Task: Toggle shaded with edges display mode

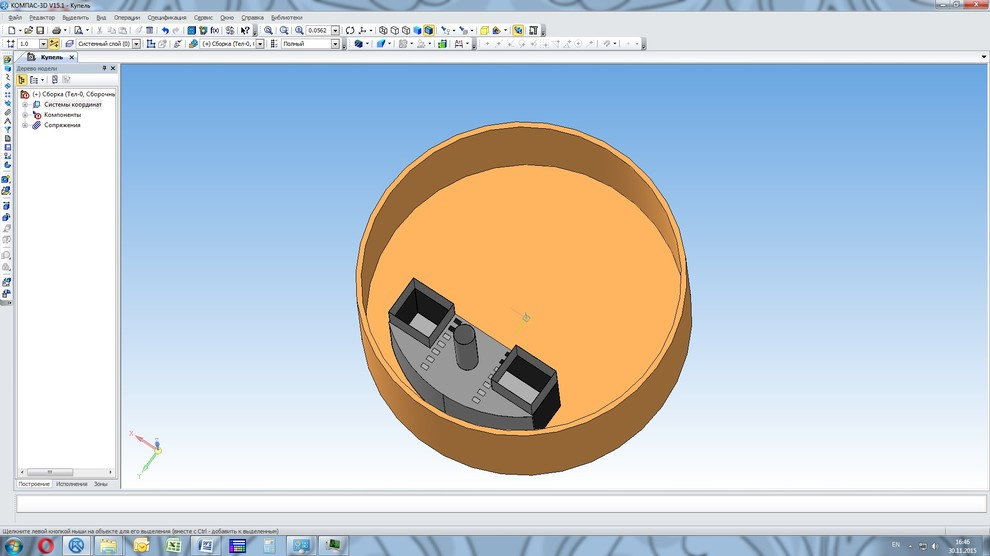Action: 429,31
